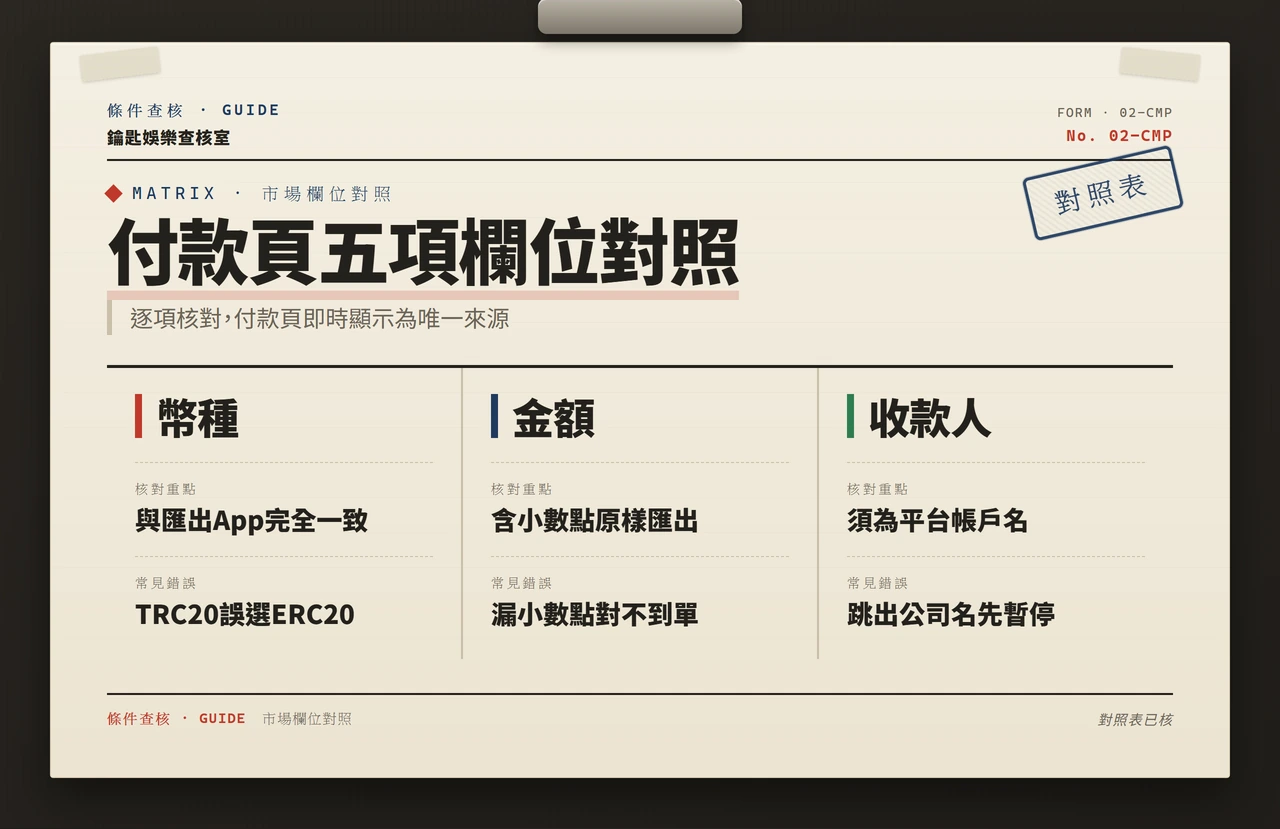
Task: Click the subtitle 逐項核對,付款頁即時顯示為唯一來源
Action: [x=319, y=319]
